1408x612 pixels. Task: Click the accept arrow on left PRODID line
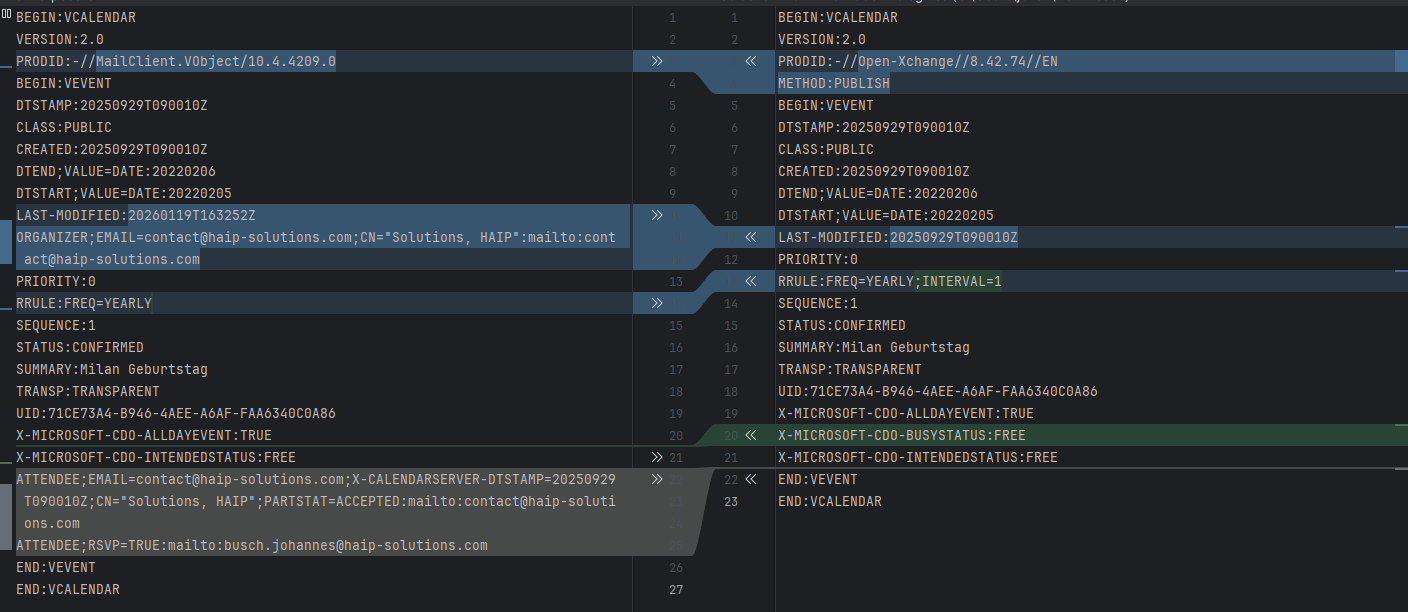coord(657,61)
